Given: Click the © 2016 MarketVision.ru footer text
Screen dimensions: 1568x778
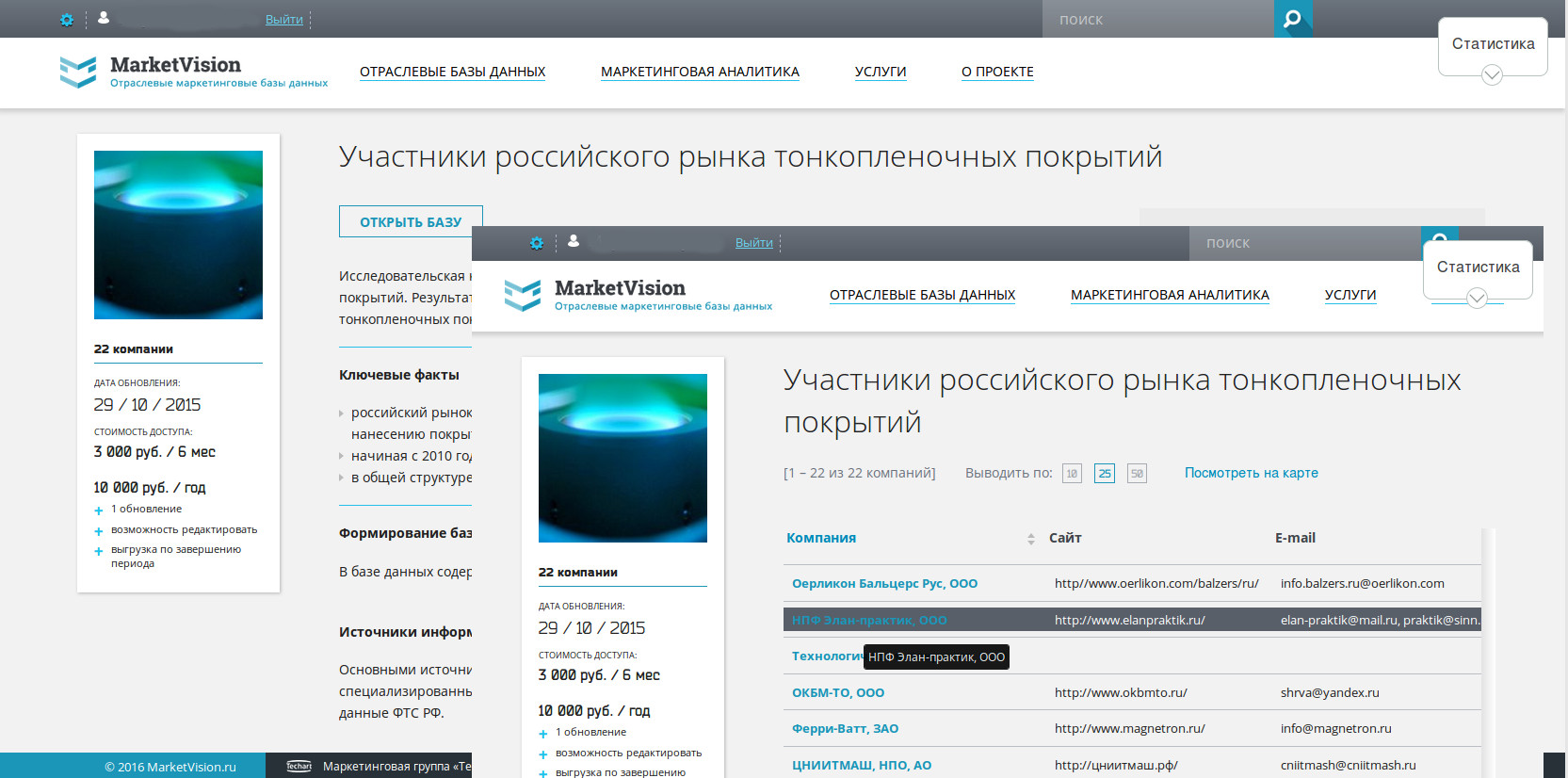Looking at the screenshot, I should 170,767.
